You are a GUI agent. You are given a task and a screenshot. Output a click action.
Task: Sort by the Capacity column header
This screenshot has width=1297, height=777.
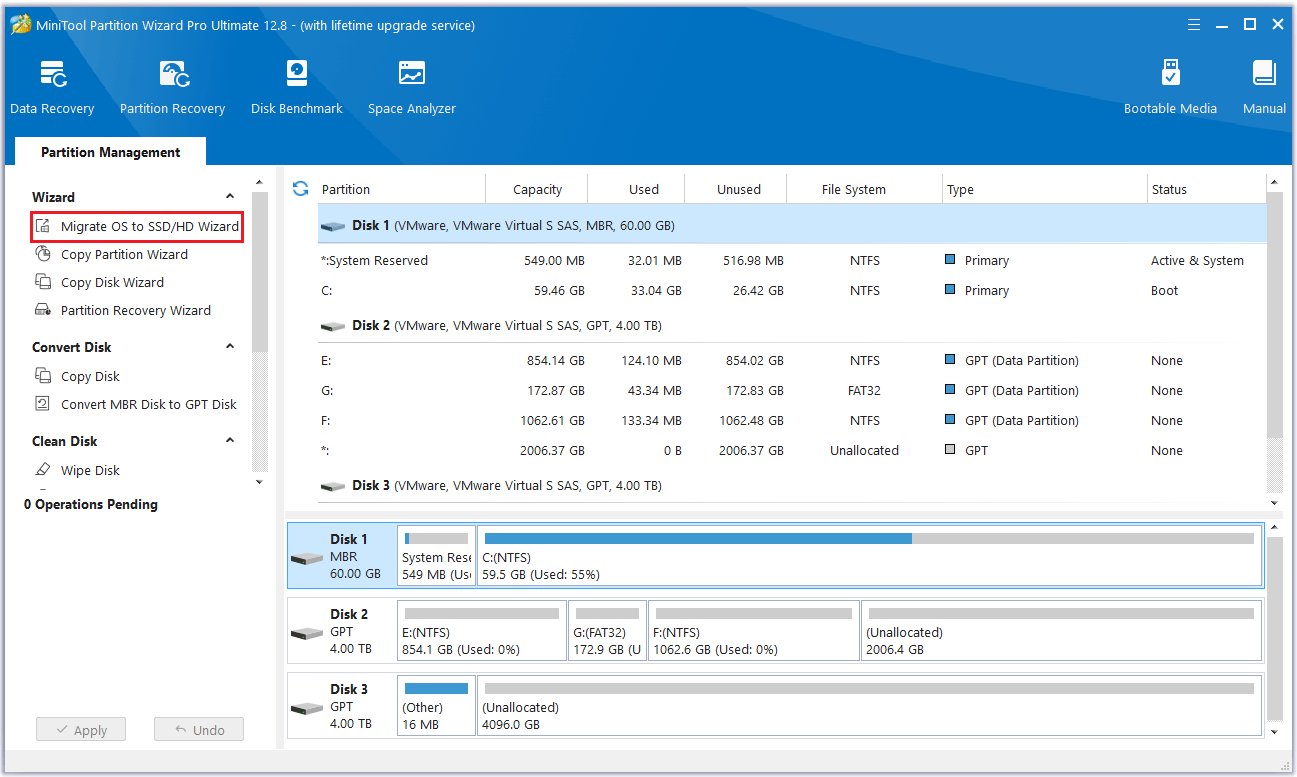537,189
